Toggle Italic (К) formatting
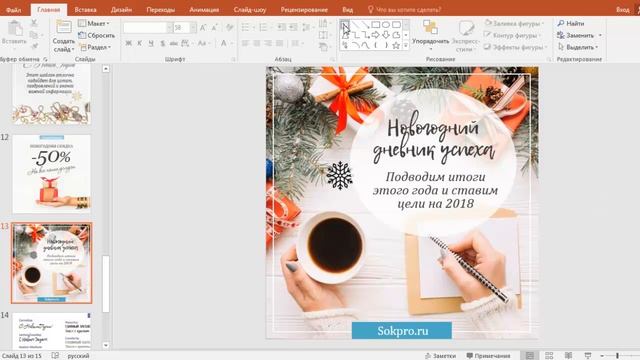 tap(140, 43)
